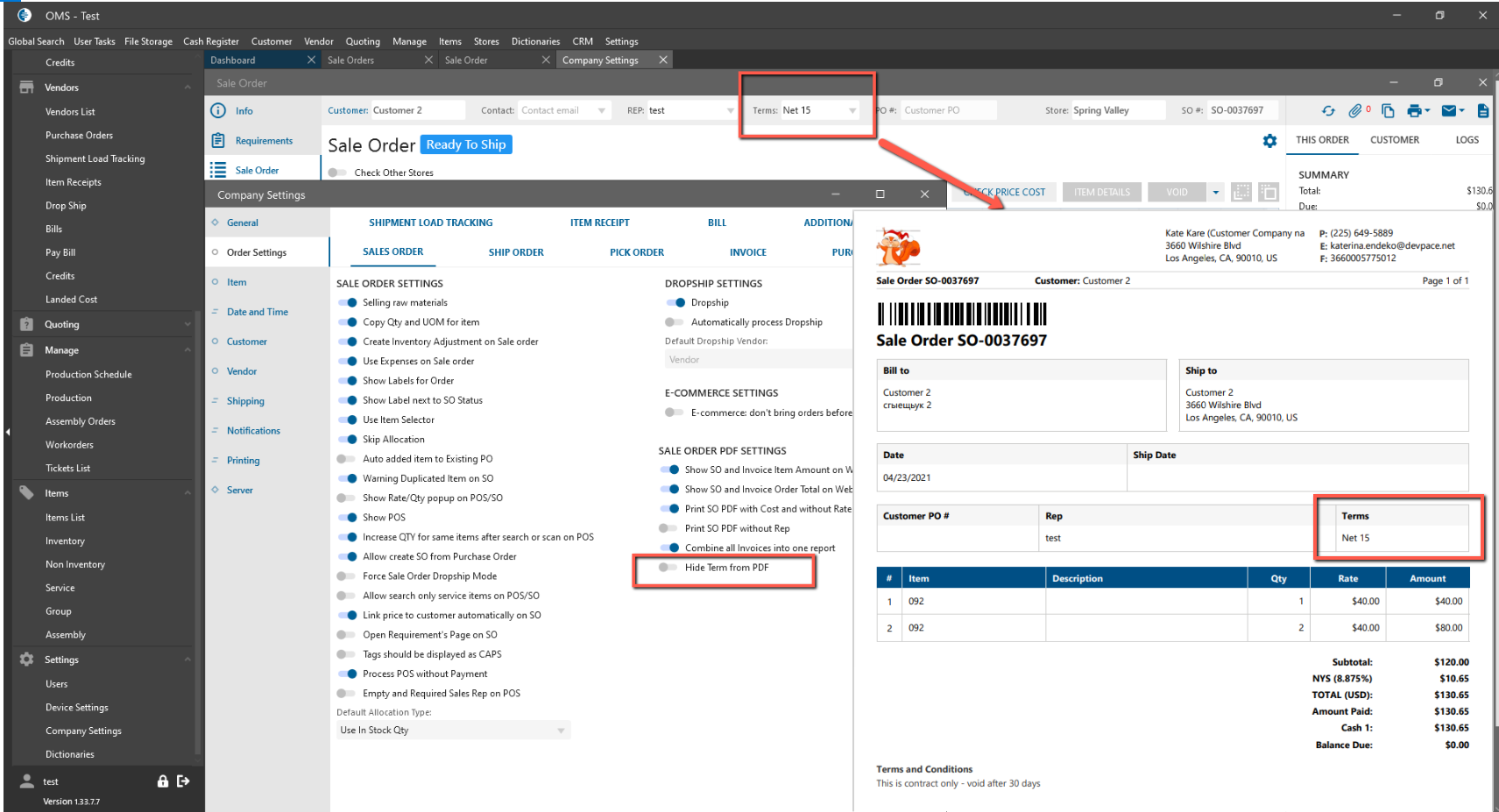
Task: Enable Force Sale Order Dropship Mode
Action: (x=347, y=576)
